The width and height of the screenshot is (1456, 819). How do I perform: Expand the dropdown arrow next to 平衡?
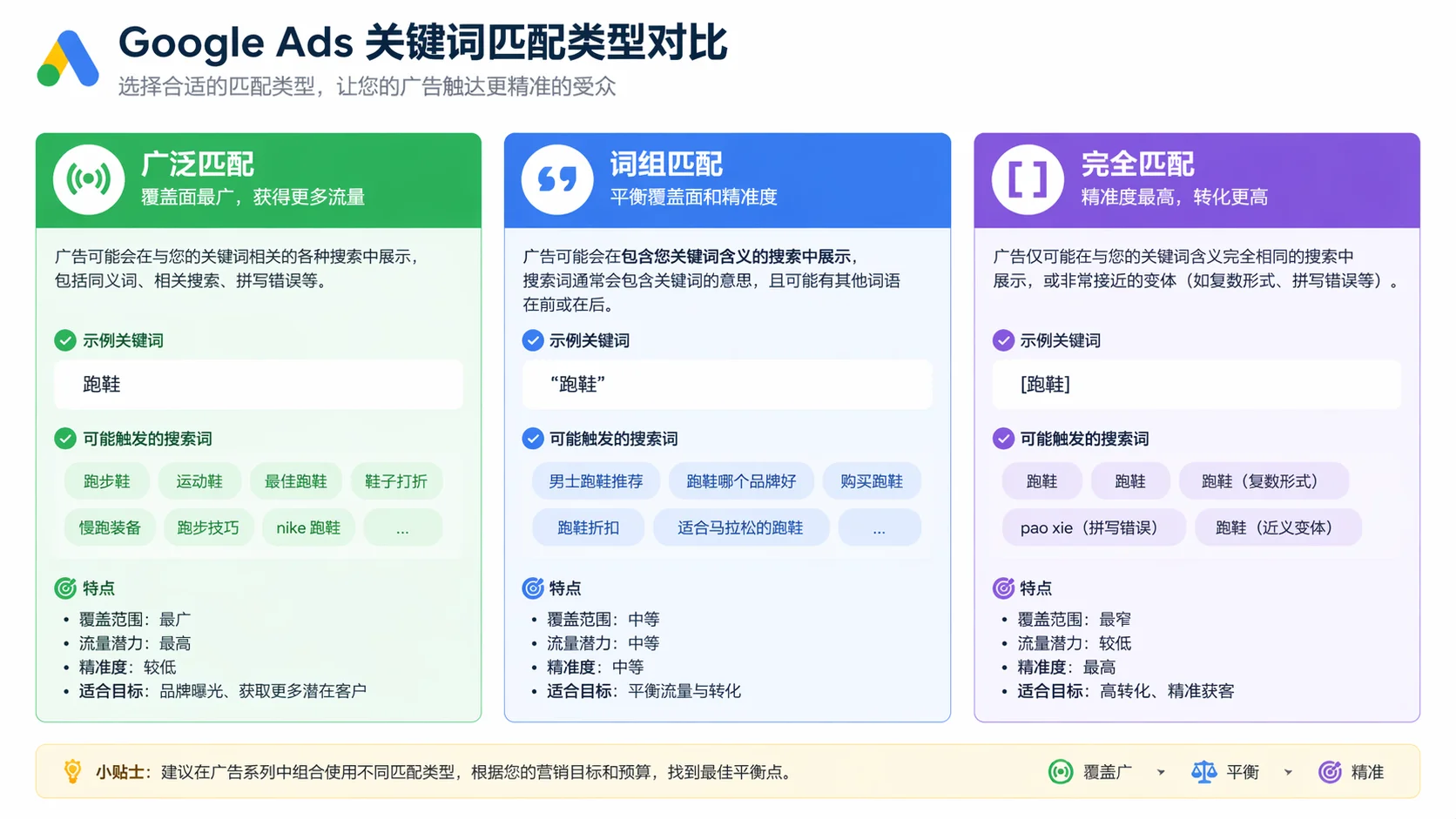(1289, 773)
